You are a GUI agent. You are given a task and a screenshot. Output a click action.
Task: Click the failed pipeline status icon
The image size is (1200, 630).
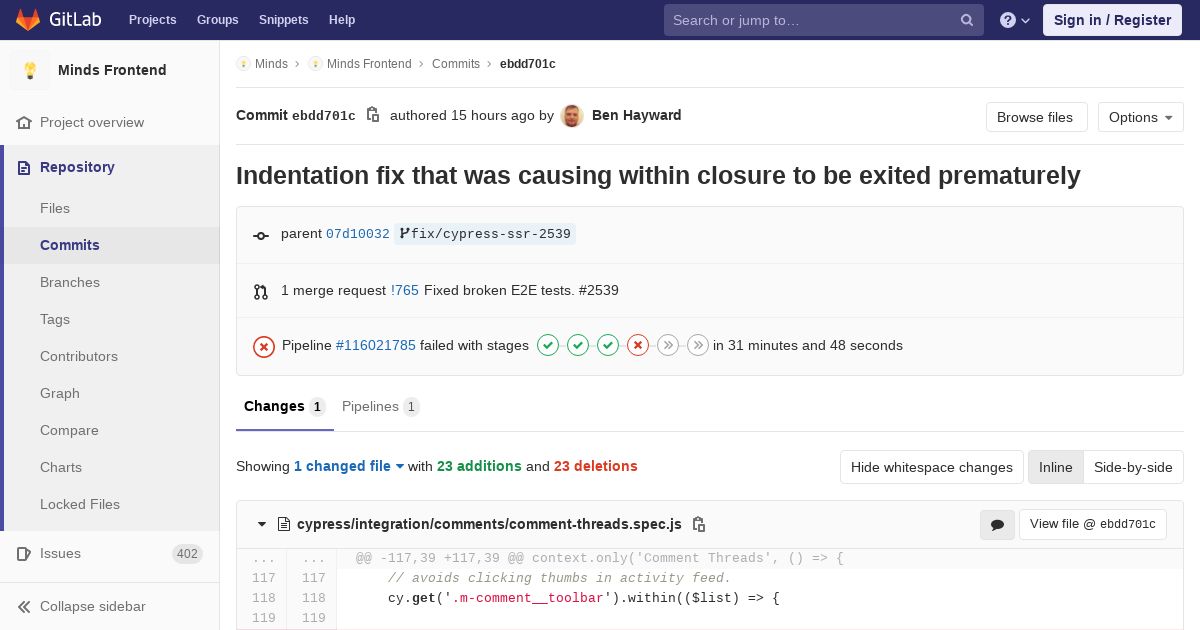pyautogui.click(x=264, y=346)
